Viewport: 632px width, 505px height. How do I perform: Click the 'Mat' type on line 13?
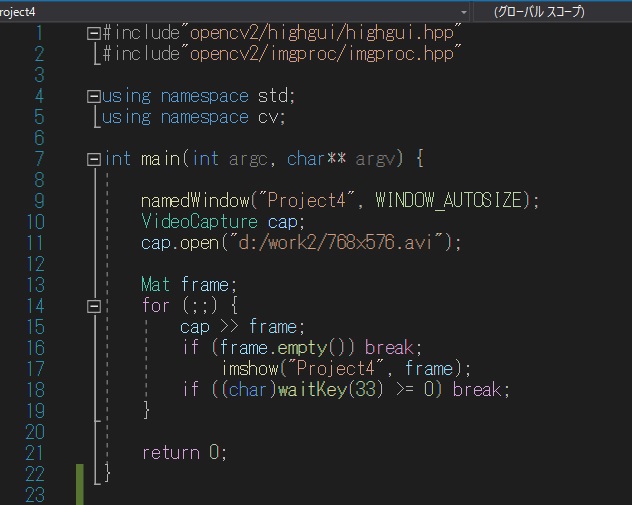pyautogui.click(x=155, y=285)
